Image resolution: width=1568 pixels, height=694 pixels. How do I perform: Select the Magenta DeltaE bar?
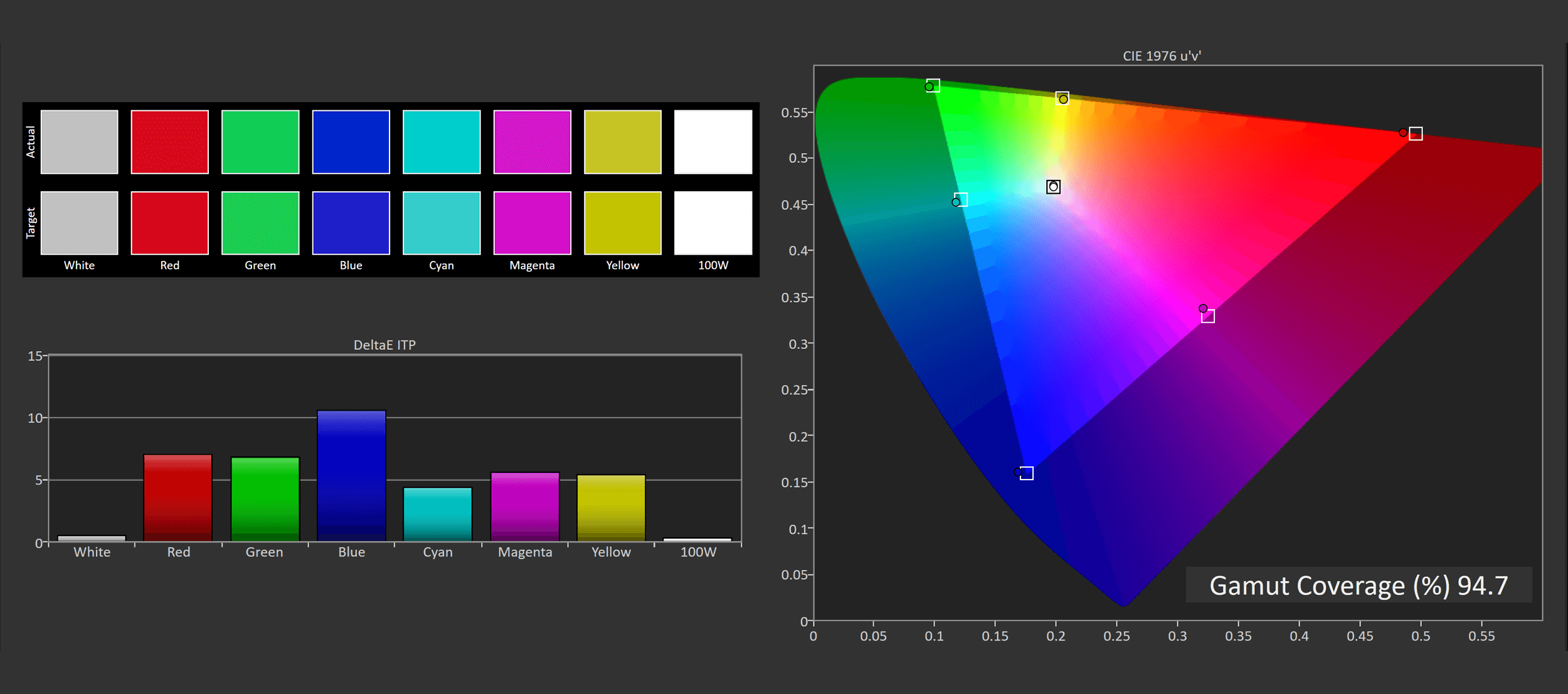524,507
